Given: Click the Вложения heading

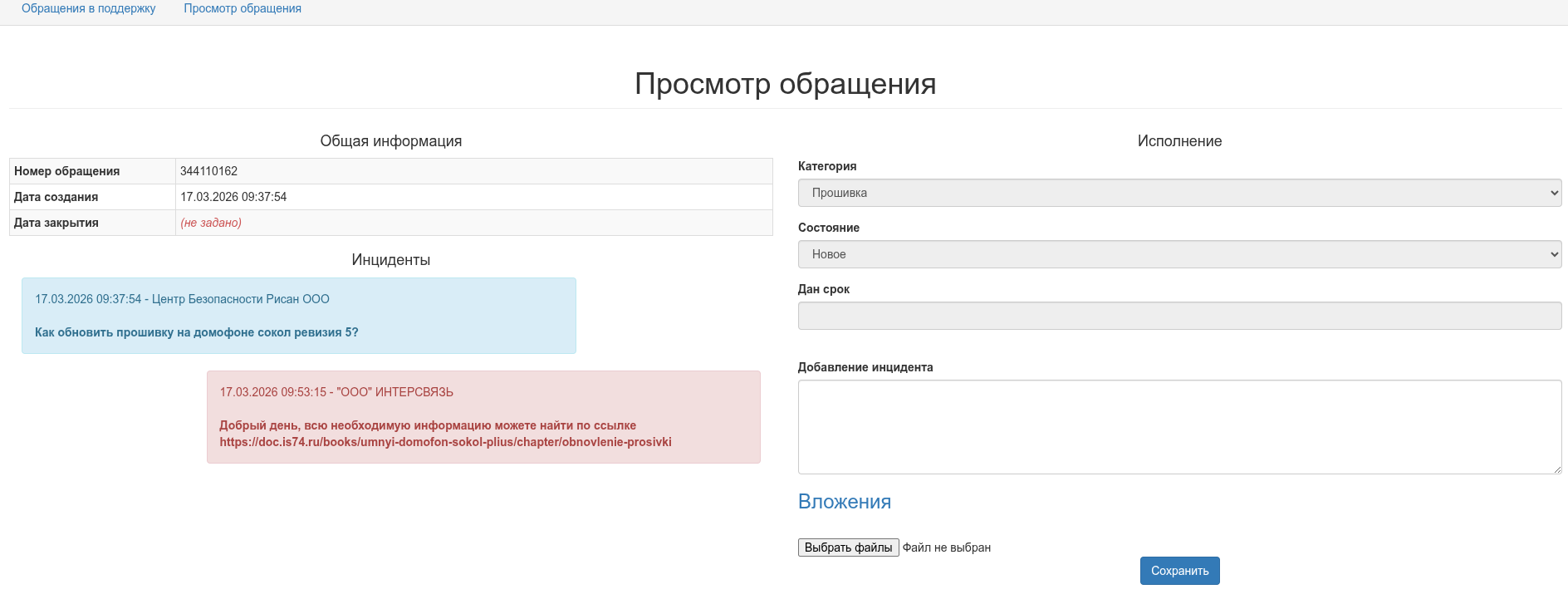Looking at the screenshot, I should pos(844,502).
